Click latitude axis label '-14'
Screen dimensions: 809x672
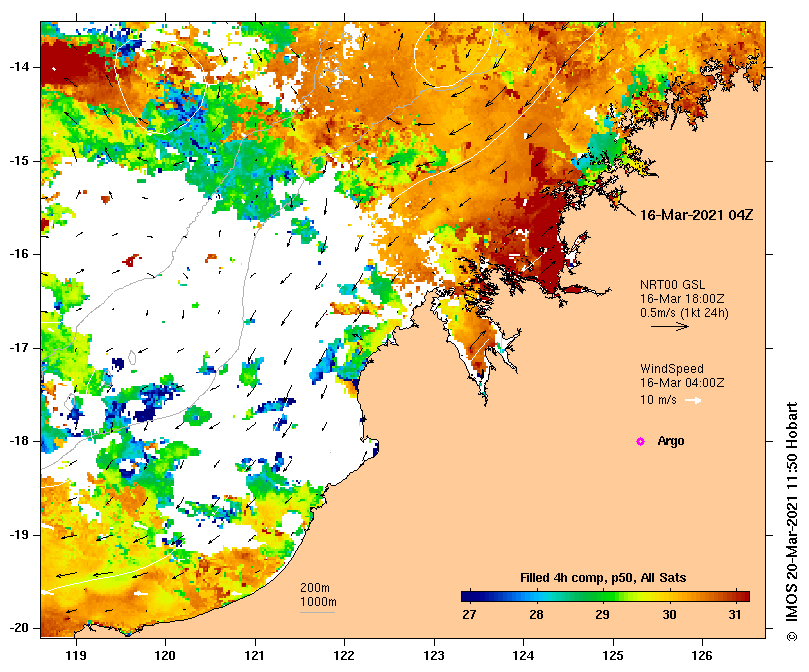(19, 67)
